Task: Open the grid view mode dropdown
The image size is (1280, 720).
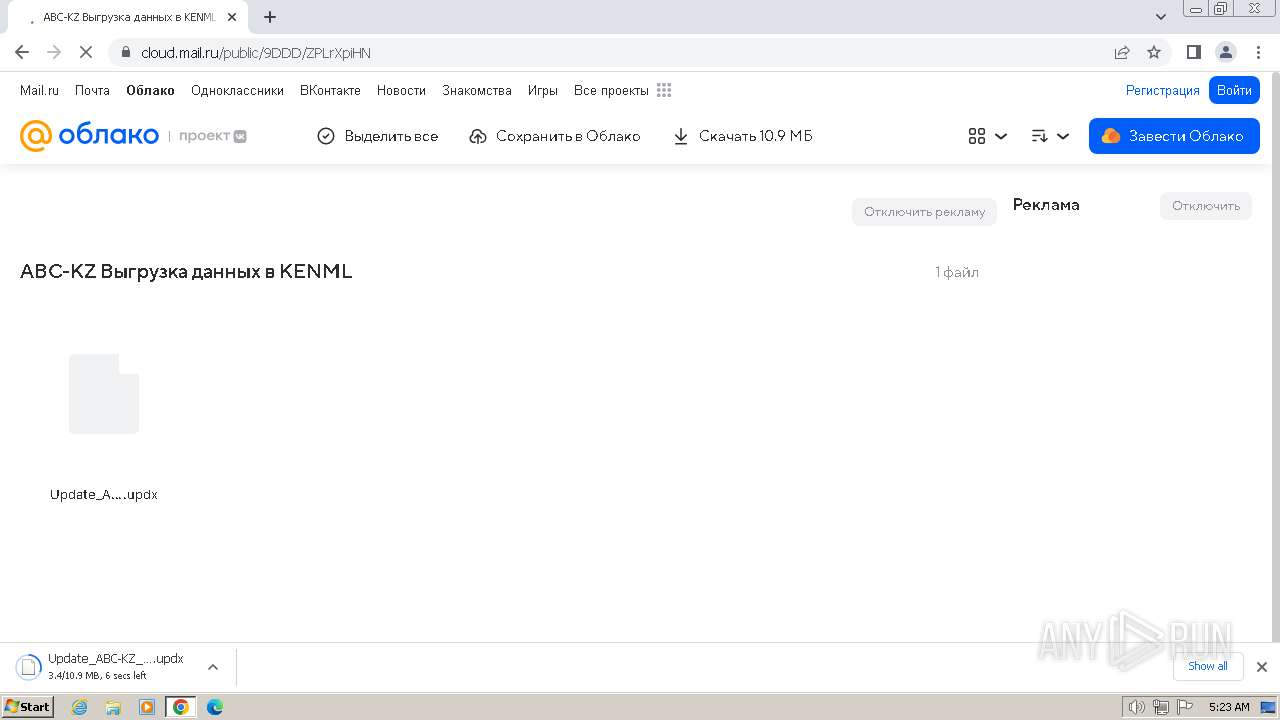Action: 987,136
